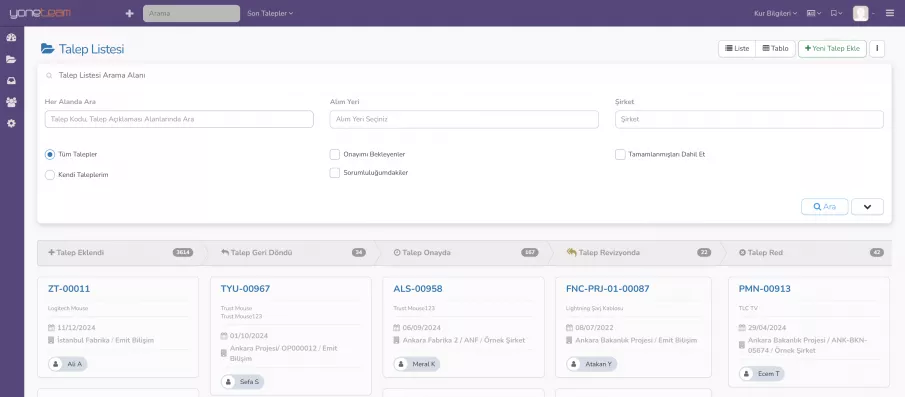Select the Kendi Taleplerim radio button
Image resolution: width=905 pixels, height=397 pixels.
pos(50,175)
